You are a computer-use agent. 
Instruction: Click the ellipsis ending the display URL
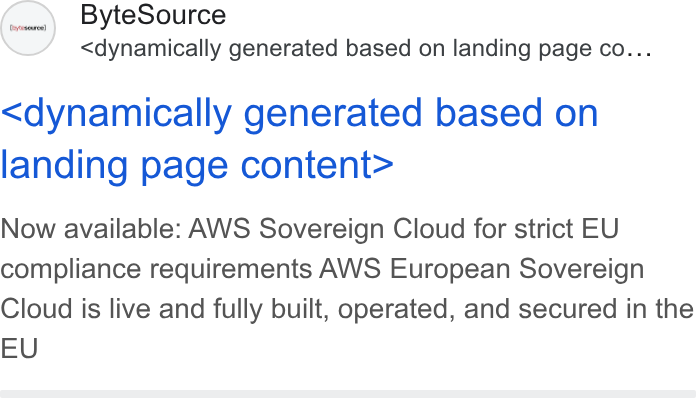(x=639, y=52)
